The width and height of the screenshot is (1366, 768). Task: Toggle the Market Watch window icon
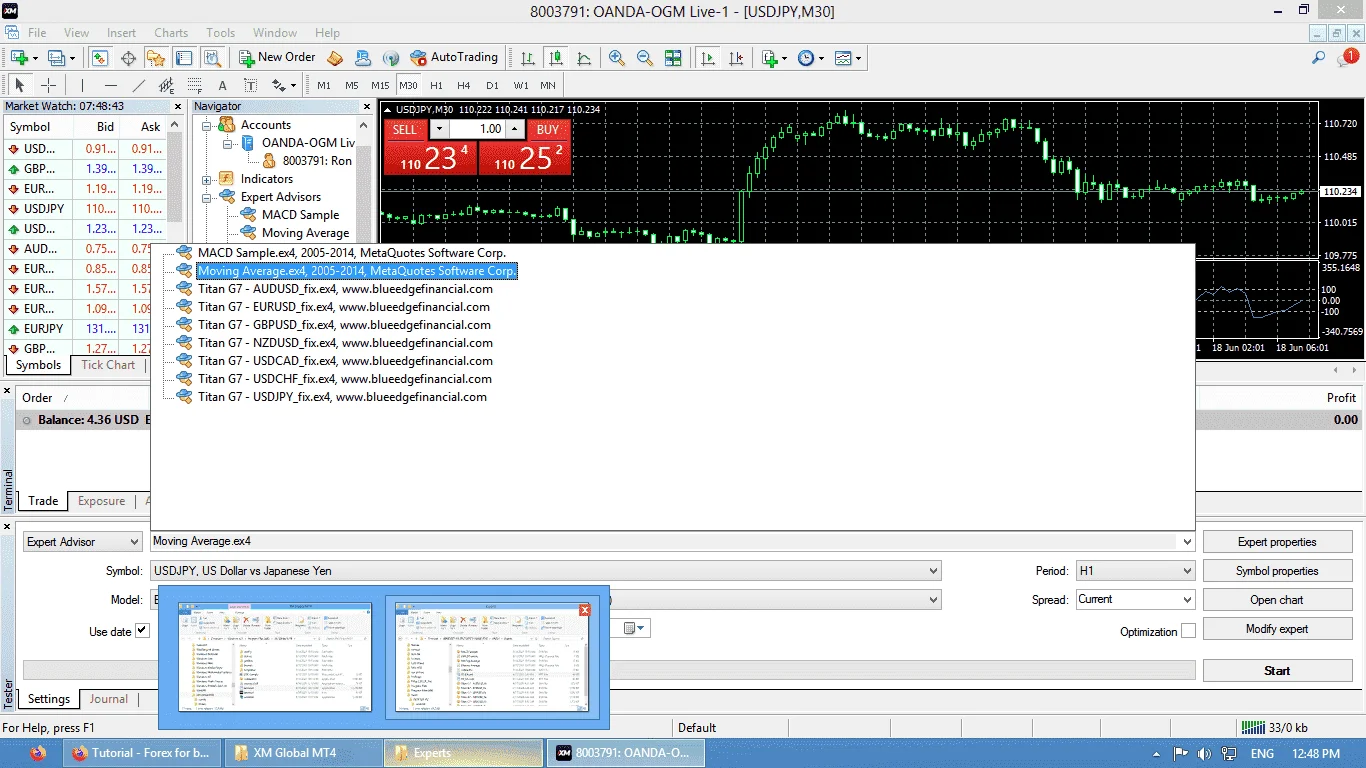click(99, 58)
